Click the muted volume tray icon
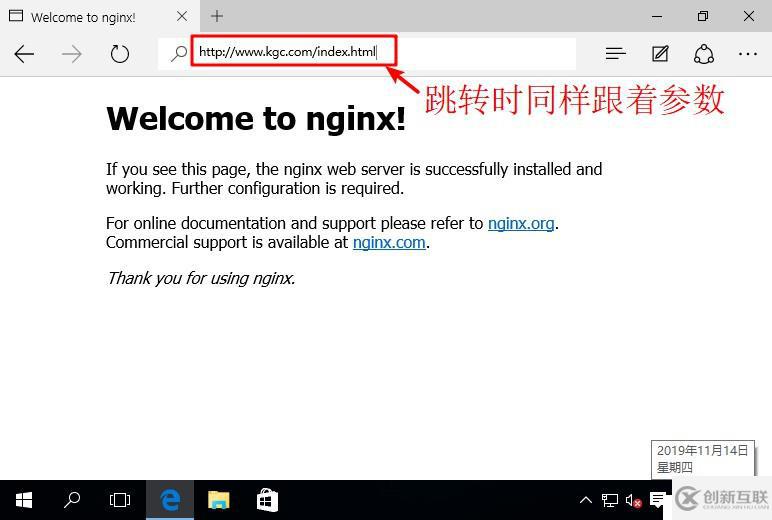772x520 pixels. point(633,501)
